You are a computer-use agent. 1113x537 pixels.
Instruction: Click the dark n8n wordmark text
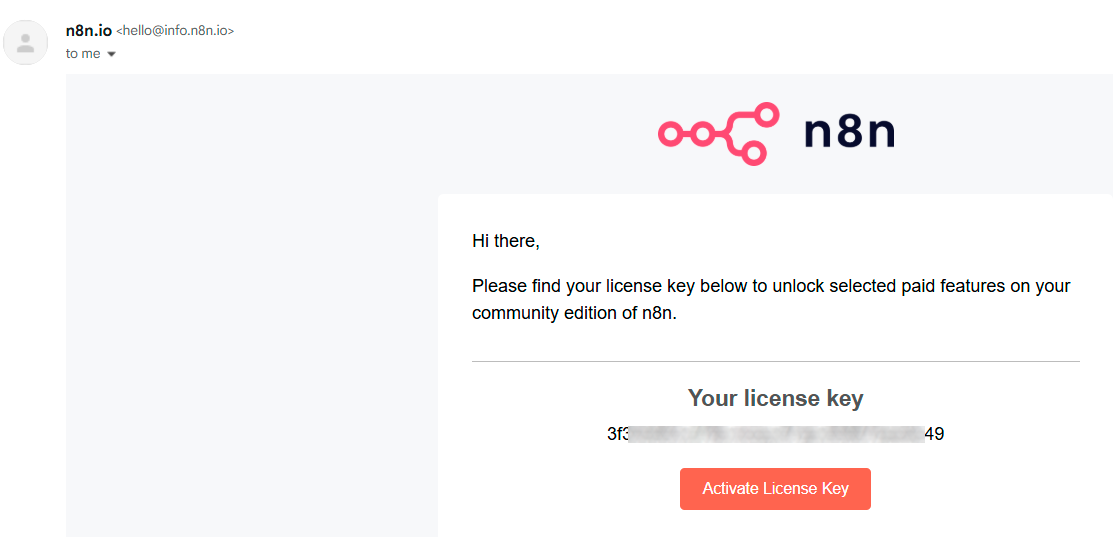pos(849,134)
